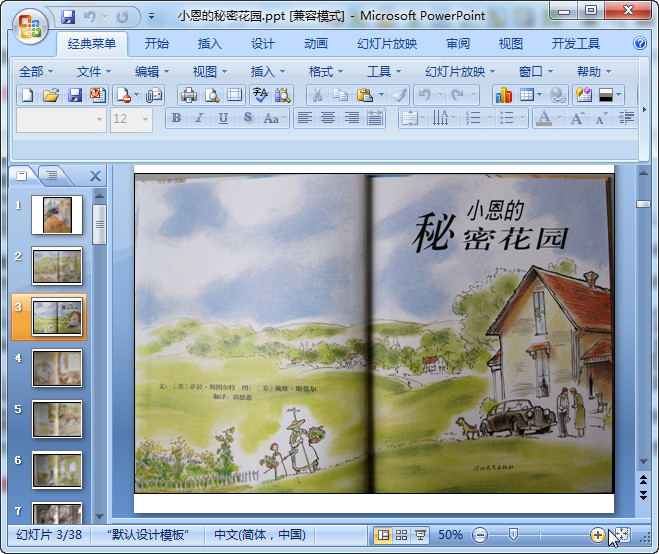Select slide 5 thumbnail
The width and height of the screenshot is (659, 554).
[57, 419]
